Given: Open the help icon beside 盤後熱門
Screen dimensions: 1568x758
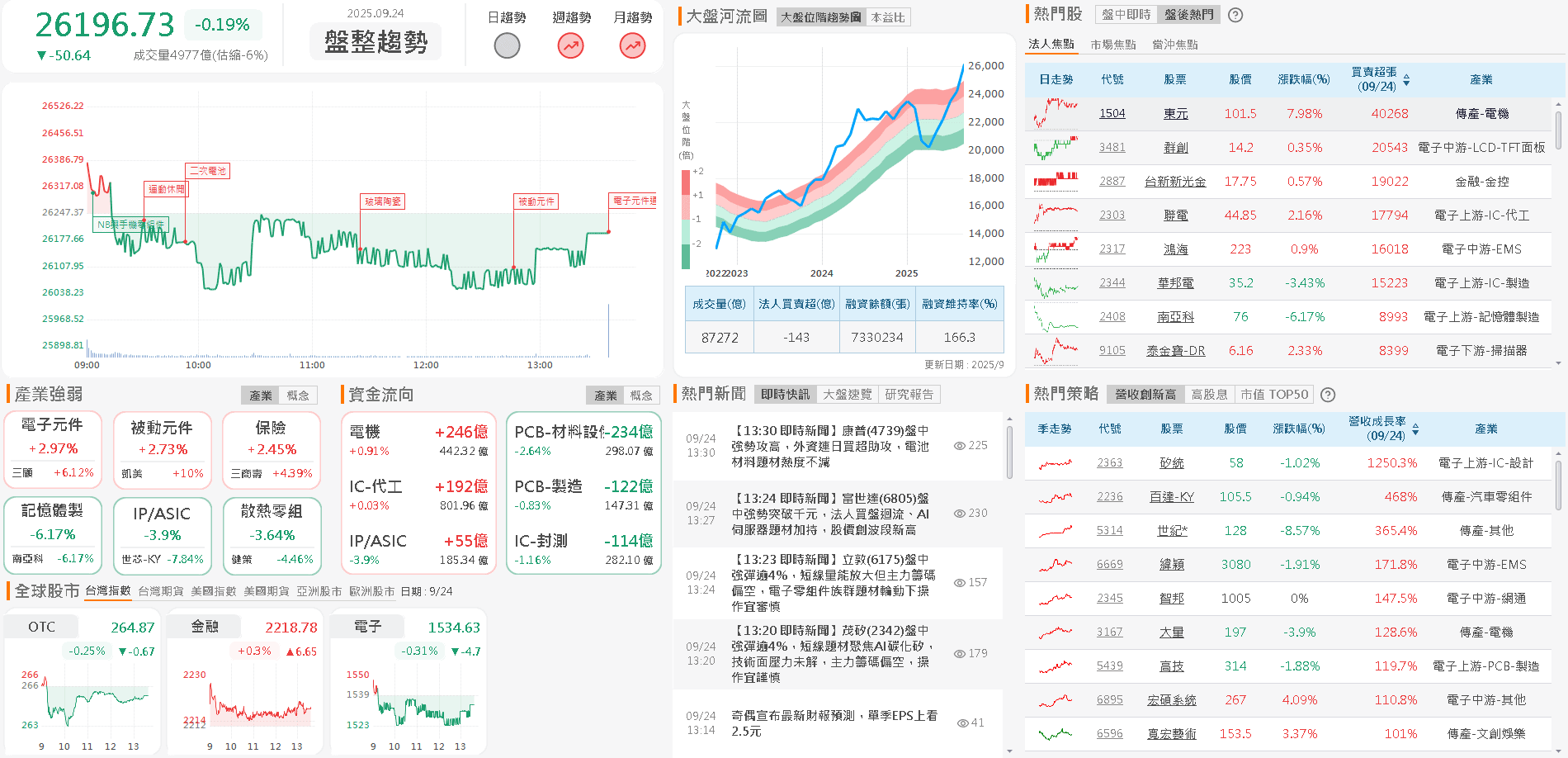Looking at the screenshot, I should click(x=1235, y=14).
